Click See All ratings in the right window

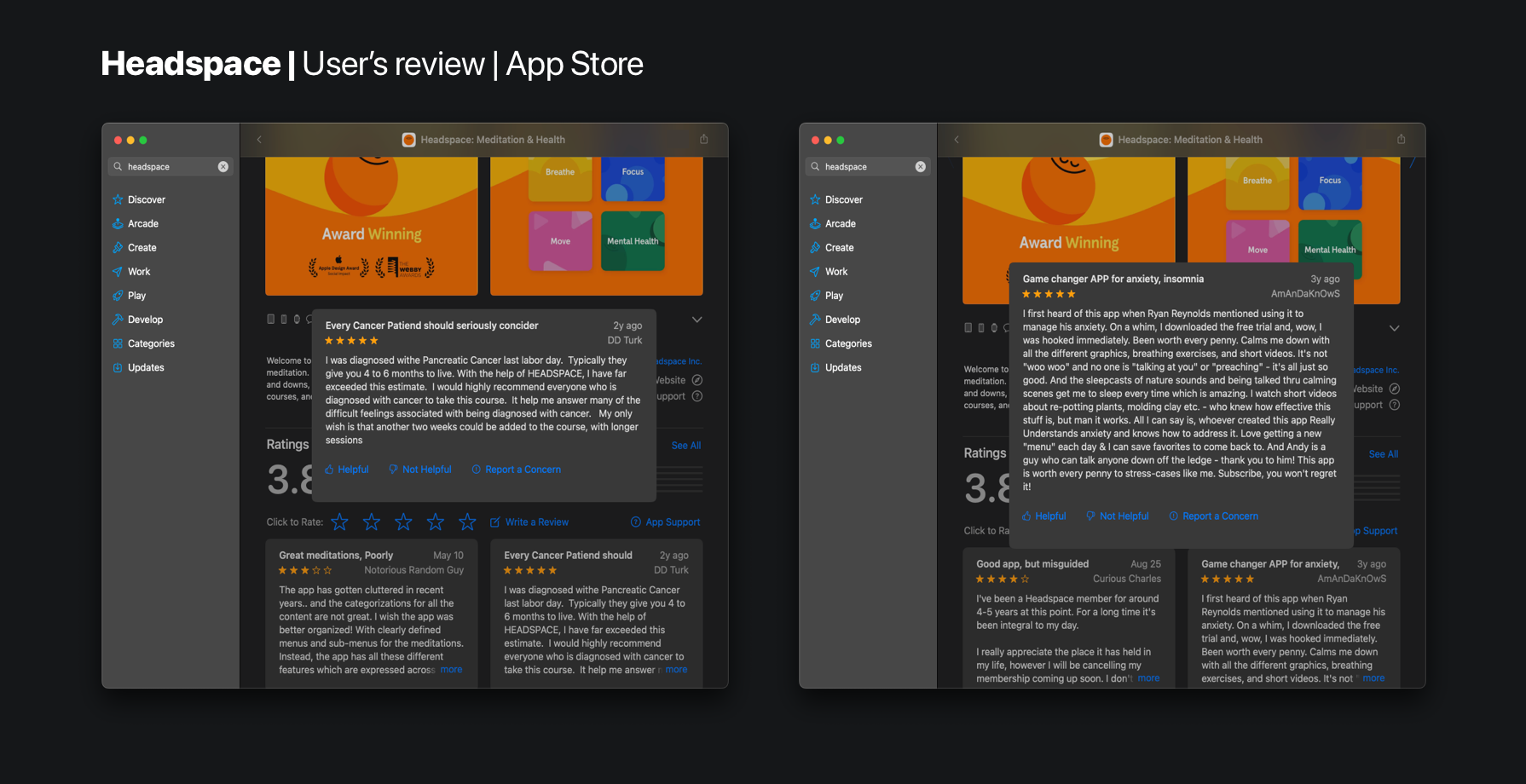click(x=1384, y=454)
